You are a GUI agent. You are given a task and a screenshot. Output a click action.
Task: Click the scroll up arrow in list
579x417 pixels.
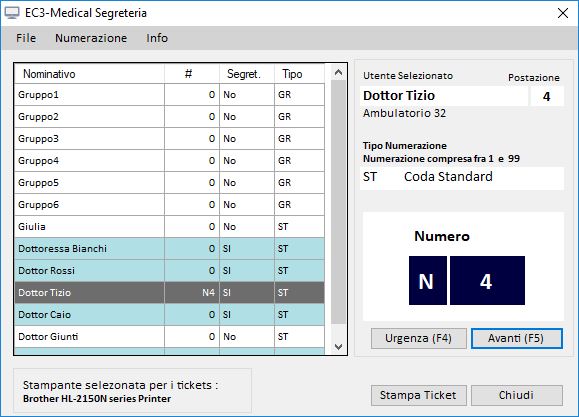338,72
